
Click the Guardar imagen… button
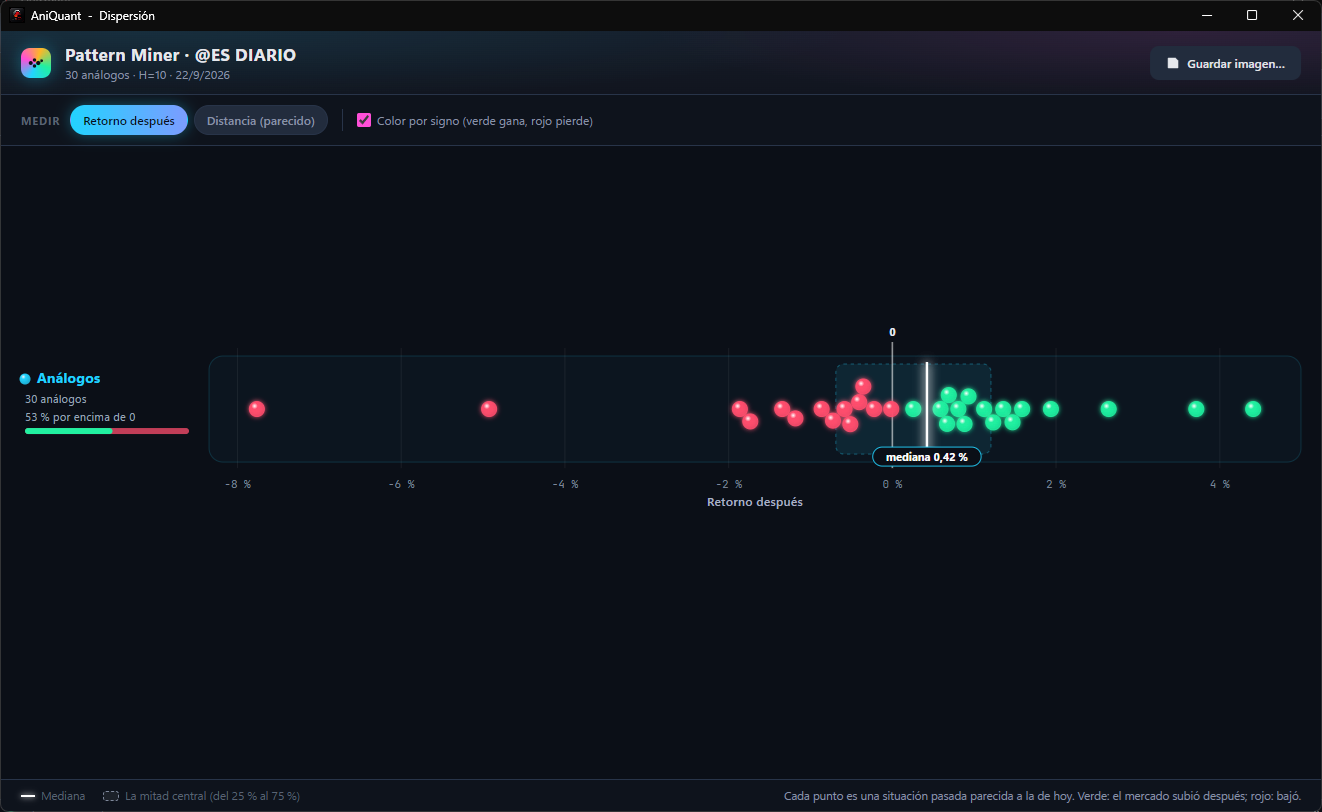tap(1225, 63)
